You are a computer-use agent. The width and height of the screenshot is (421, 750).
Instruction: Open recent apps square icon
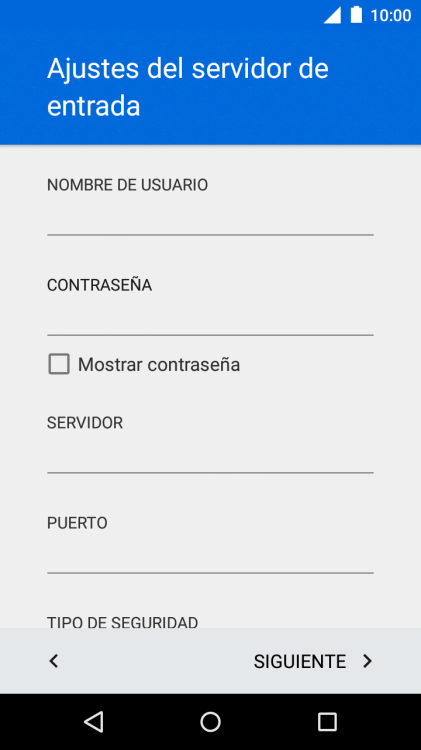(327, 722)
